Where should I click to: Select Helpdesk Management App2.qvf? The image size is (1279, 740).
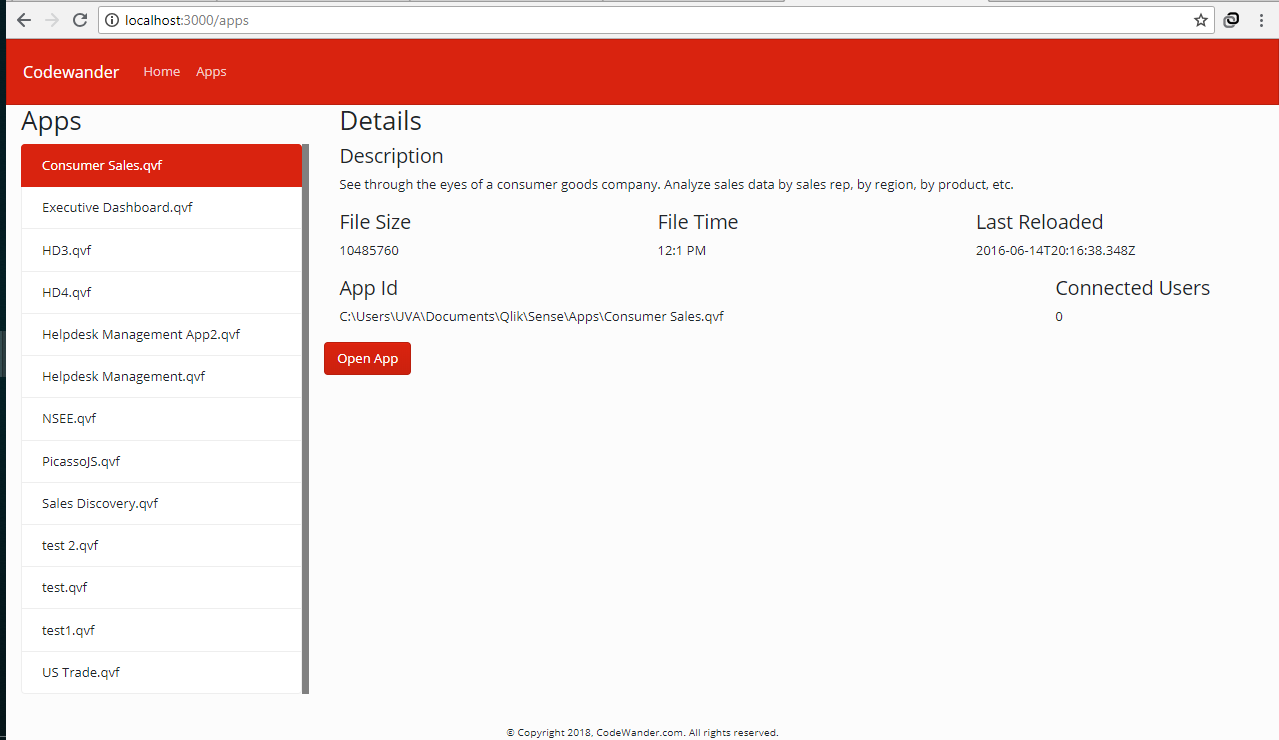161,334
